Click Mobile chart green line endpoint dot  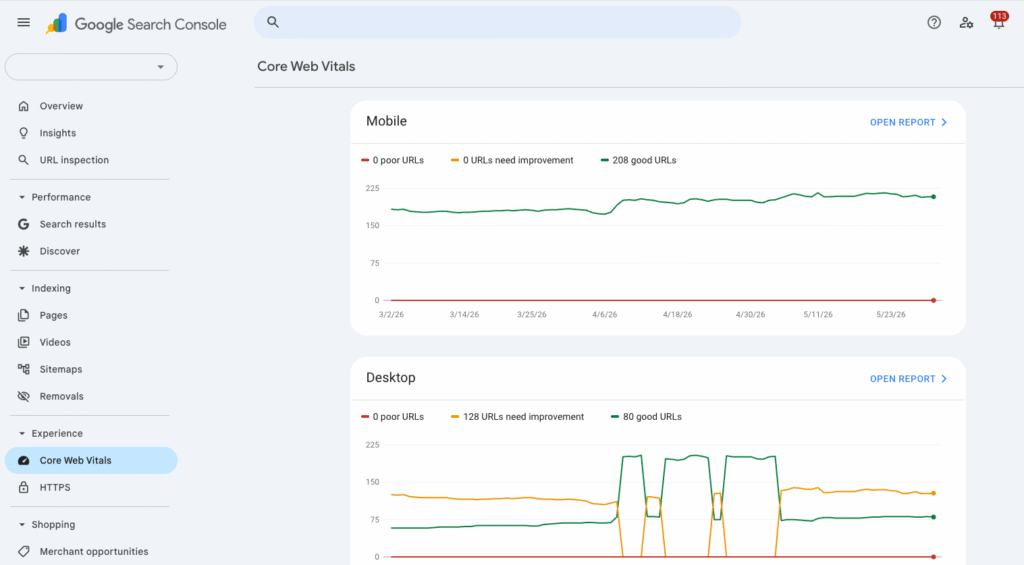933,197
